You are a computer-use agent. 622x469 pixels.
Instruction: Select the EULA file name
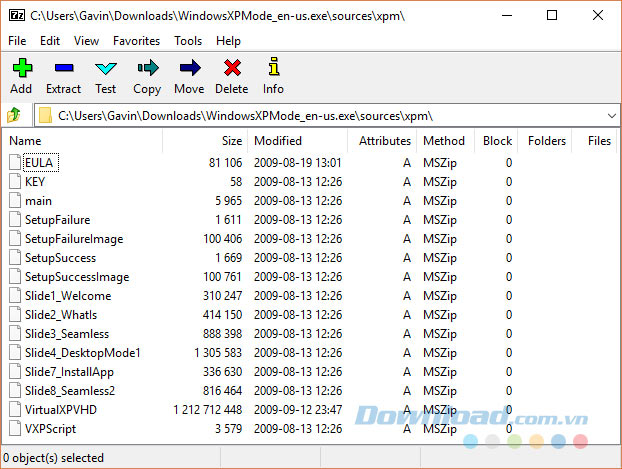click(39, 163)
